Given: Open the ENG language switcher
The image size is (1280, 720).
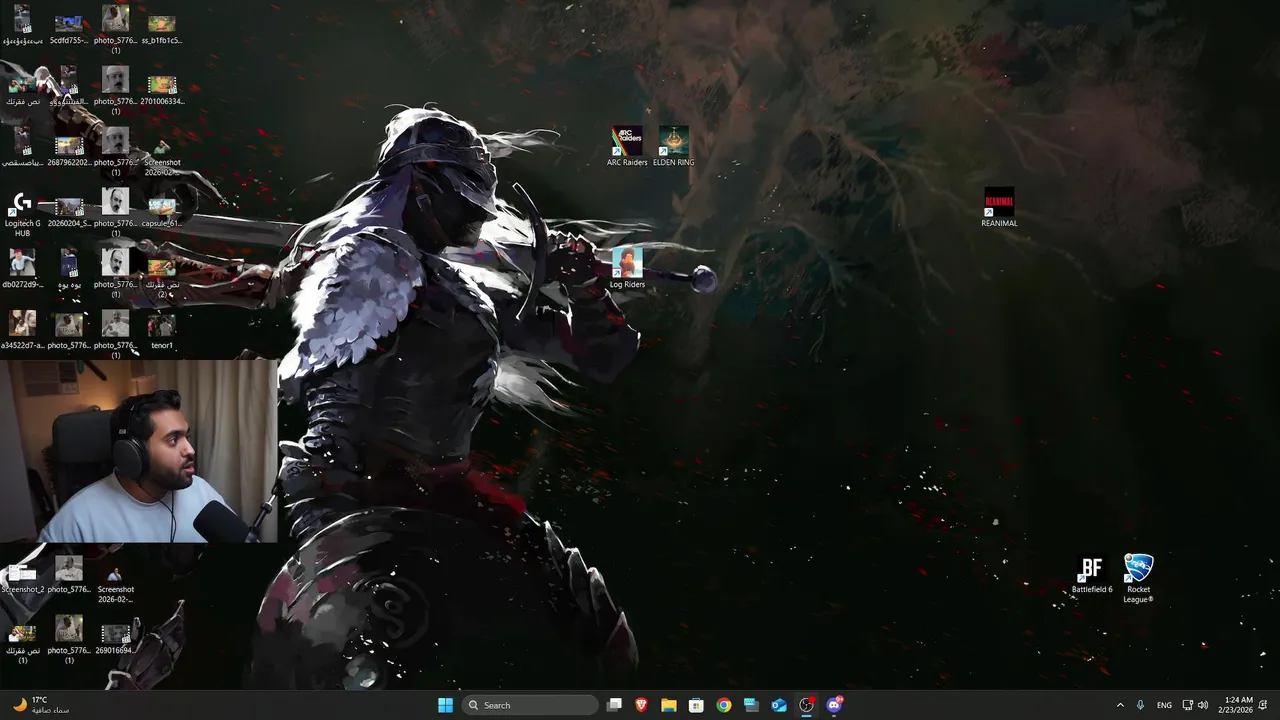Looking at the screenshot, I should pyautogui.click(x=1164, y=705).
